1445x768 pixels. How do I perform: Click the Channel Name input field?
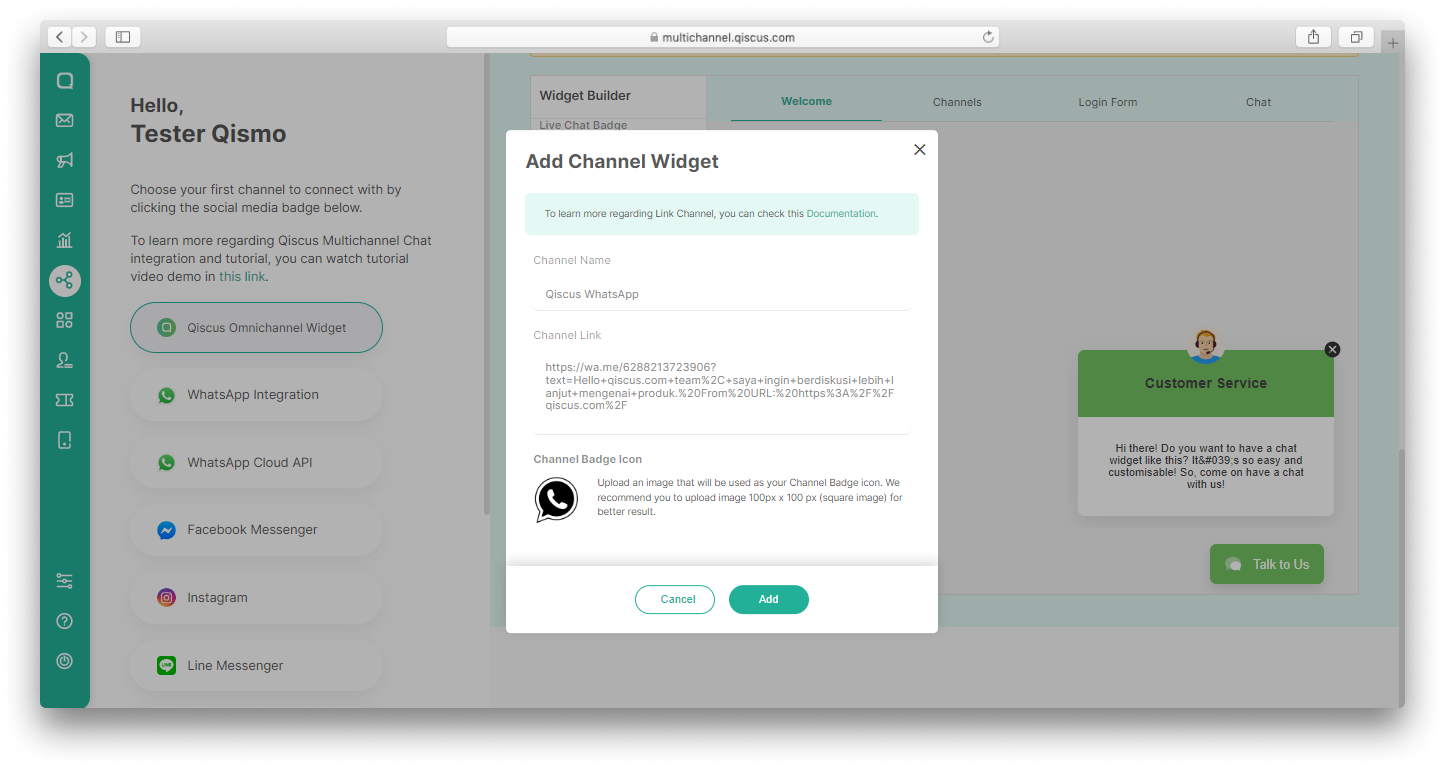[x=721, y=294]
